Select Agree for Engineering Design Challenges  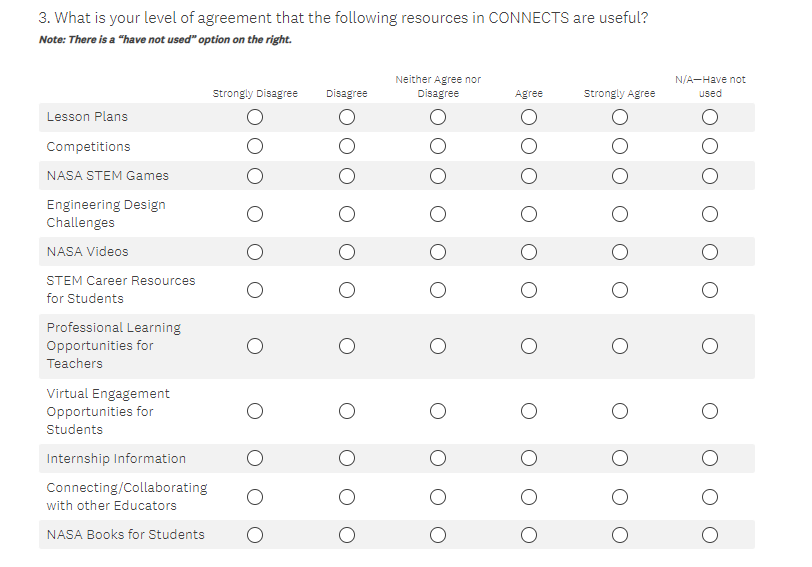[x=529, y=214]
